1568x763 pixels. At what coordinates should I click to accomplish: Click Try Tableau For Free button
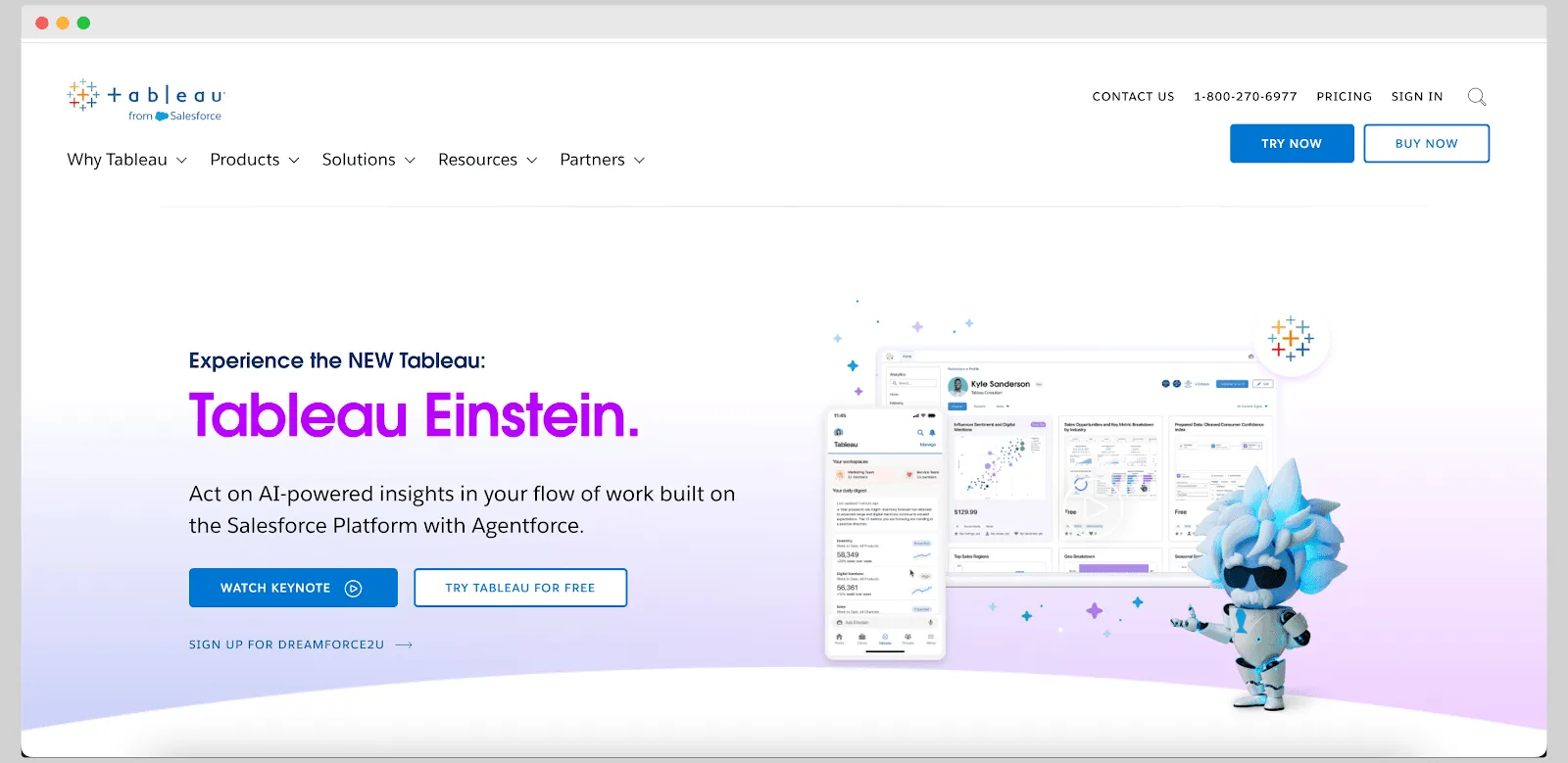(x=520, y=588)
